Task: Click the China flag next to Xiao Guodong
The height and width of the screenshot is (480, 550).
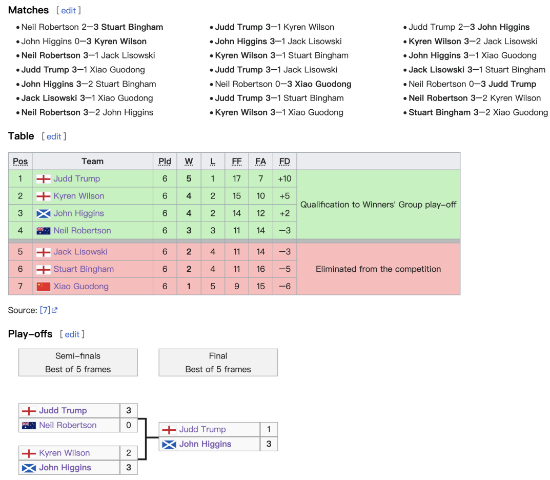Action: tap(43, 287)
